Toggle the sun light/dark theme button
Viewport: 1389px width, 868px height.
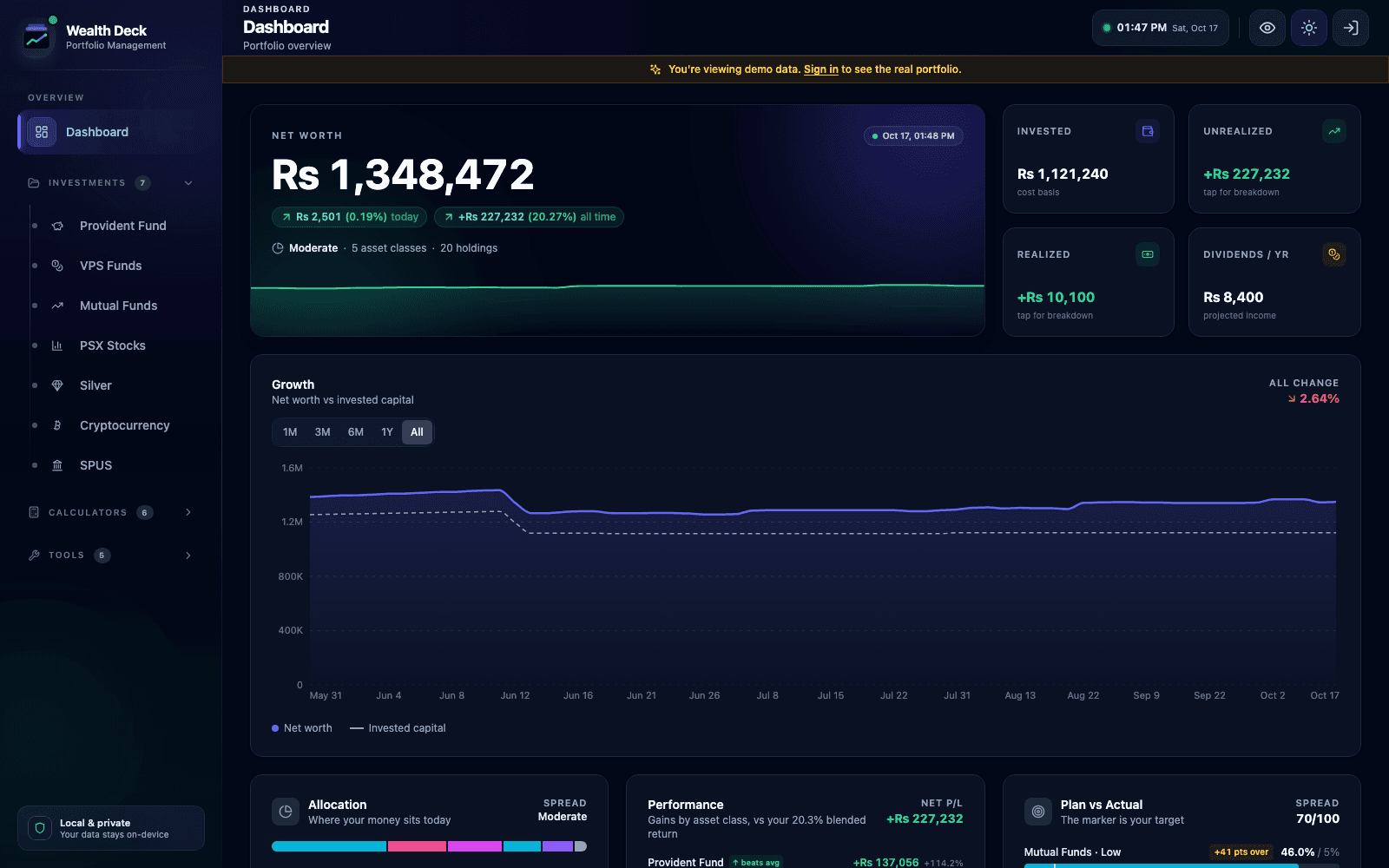(x=1309, y=28)
